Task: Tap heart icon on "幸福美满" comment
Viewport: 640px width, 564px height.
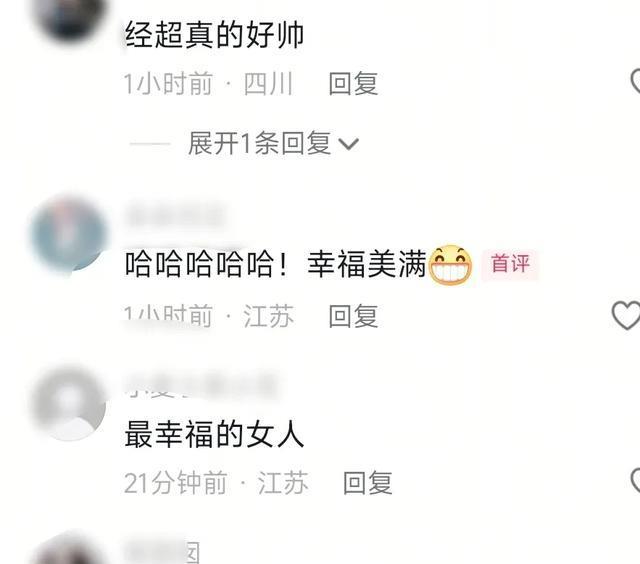Action: coord(626,315)
